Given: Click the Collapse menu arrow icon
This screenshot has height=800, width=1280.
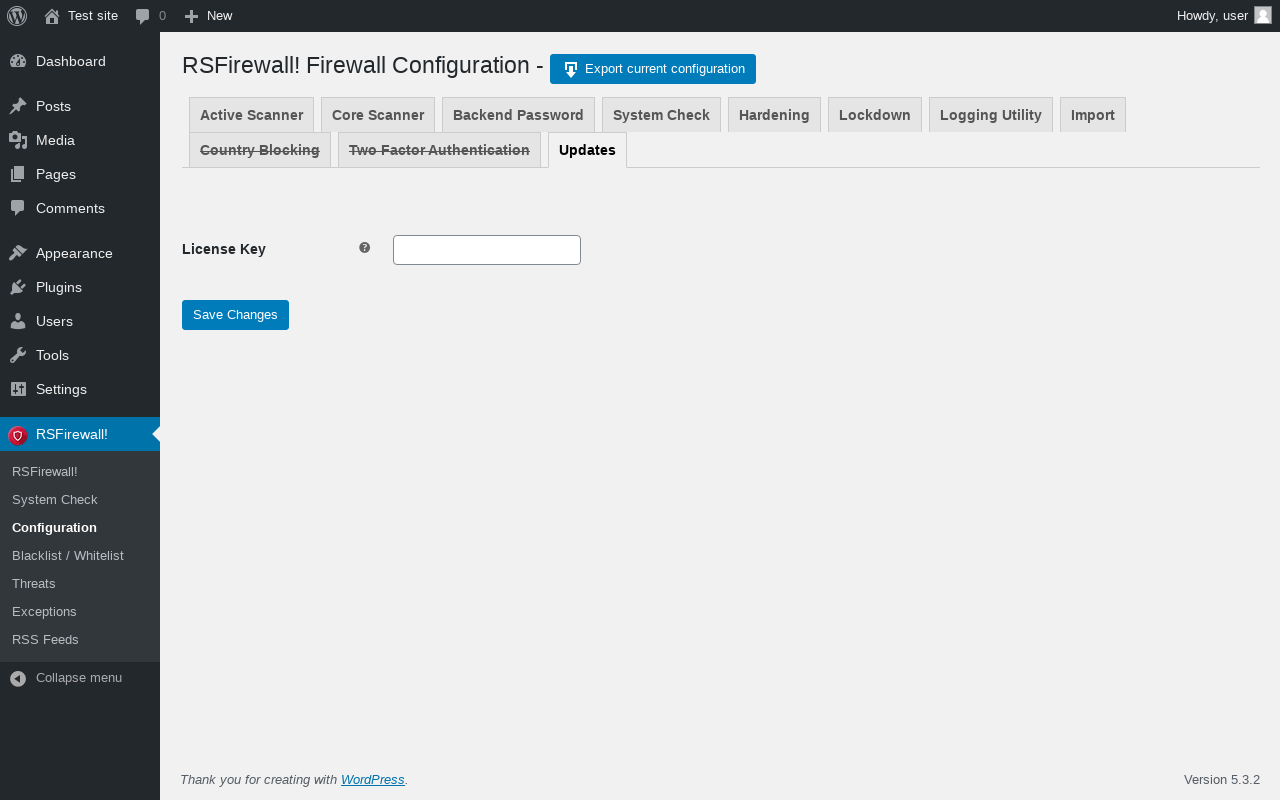Looking at the screenshot, I should 18,678.
